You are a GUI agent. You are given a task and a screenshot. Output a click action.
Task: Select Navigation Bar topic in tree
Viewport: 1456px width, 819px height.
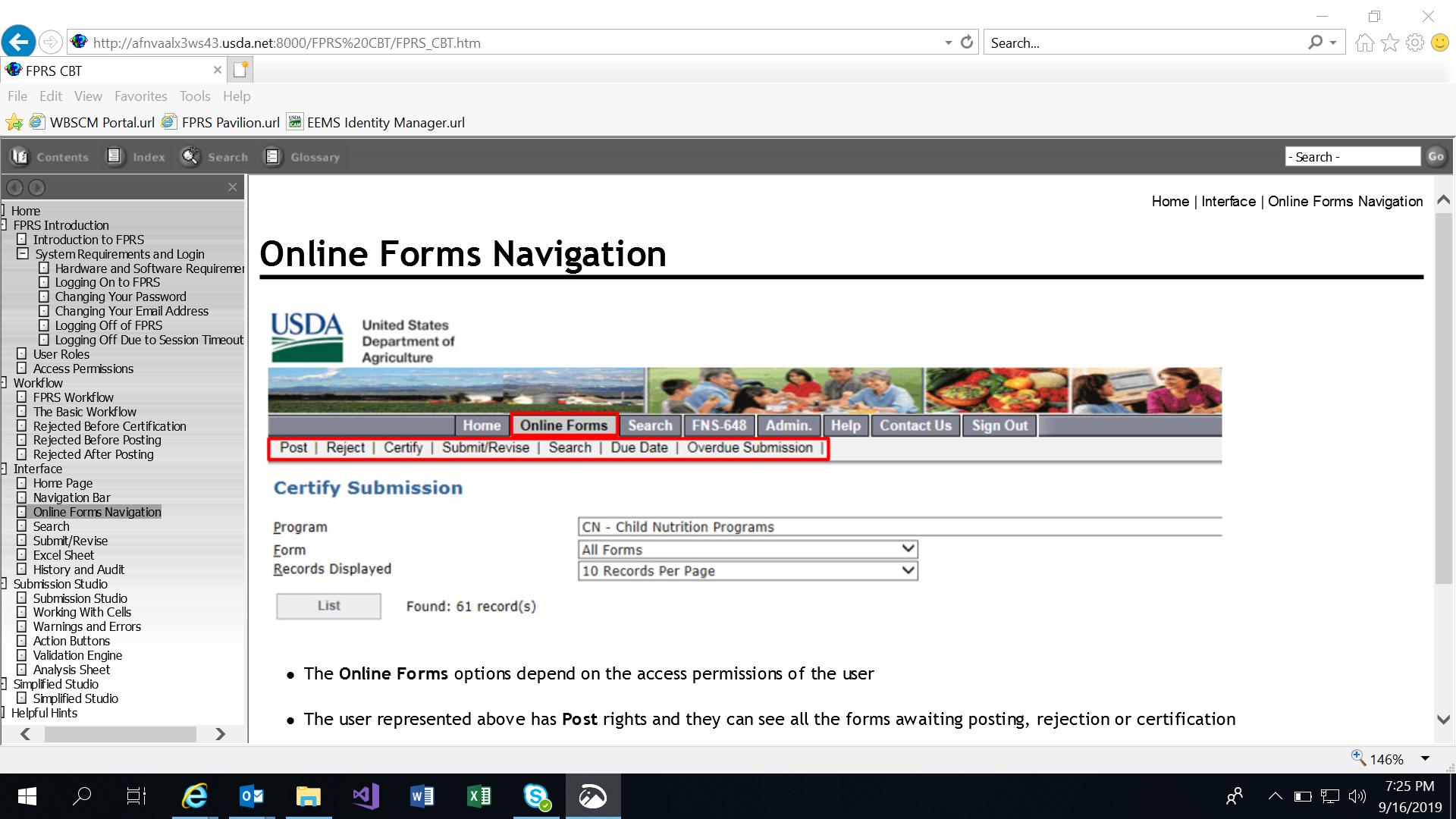tap(71, 497)
